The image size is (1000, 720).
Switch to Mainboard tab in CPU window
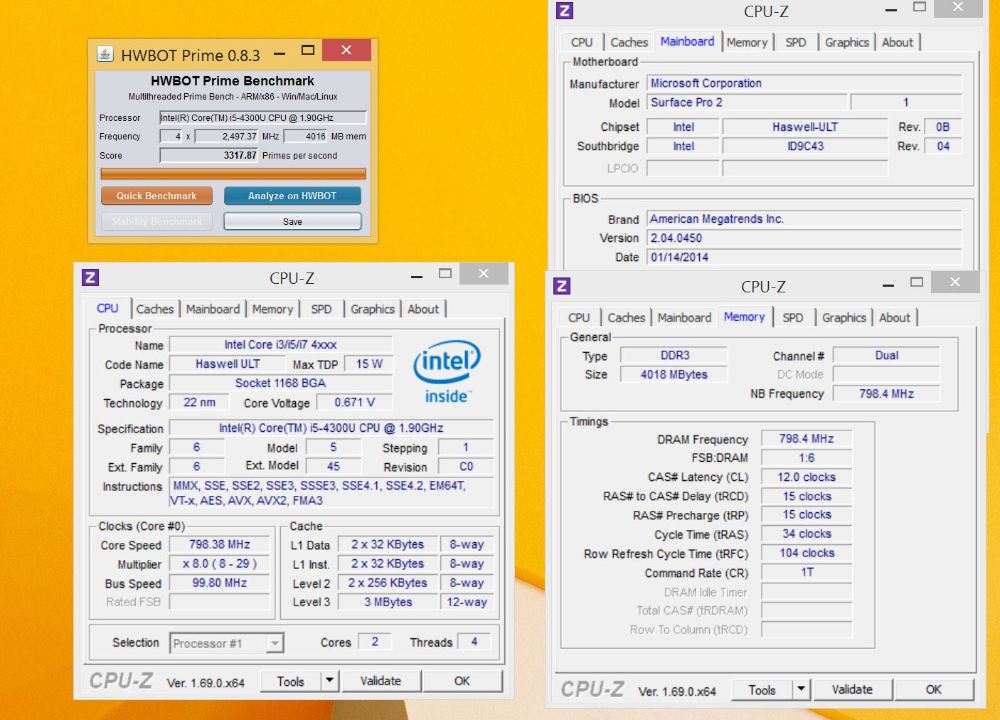pyautogui.click(x=213, y=309)
